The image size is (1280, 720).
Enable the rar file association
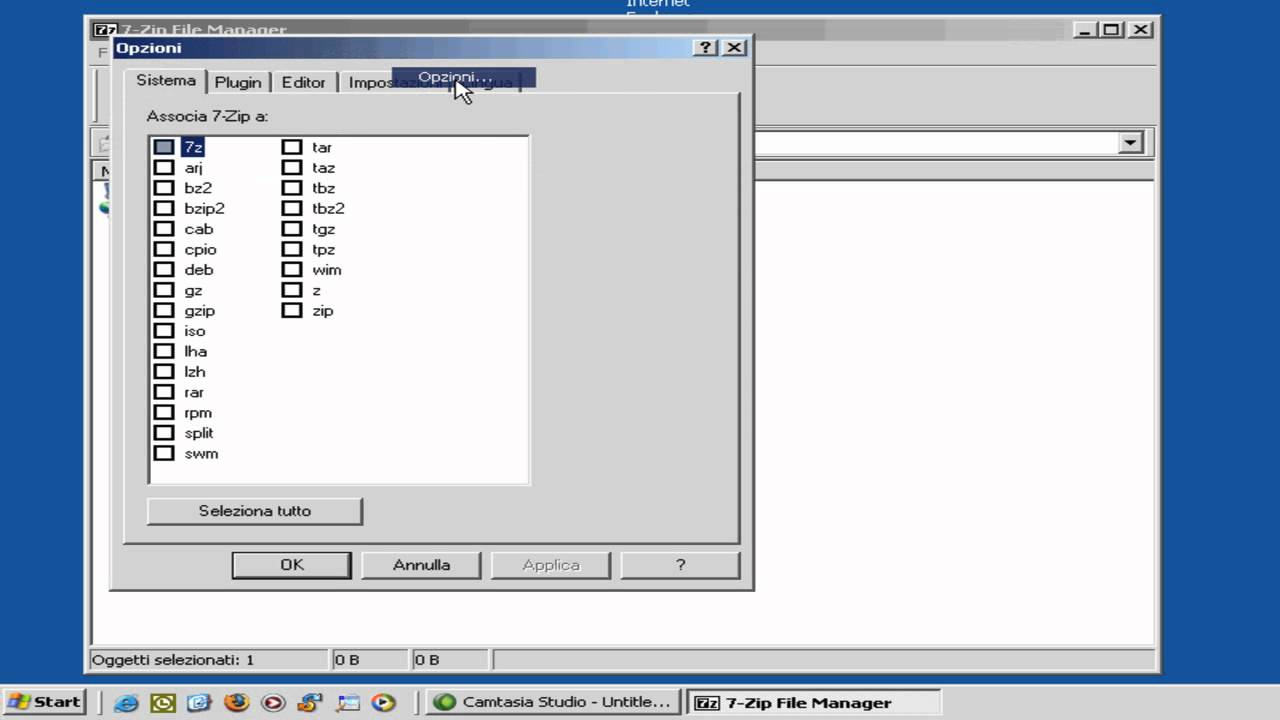point(164,392)
